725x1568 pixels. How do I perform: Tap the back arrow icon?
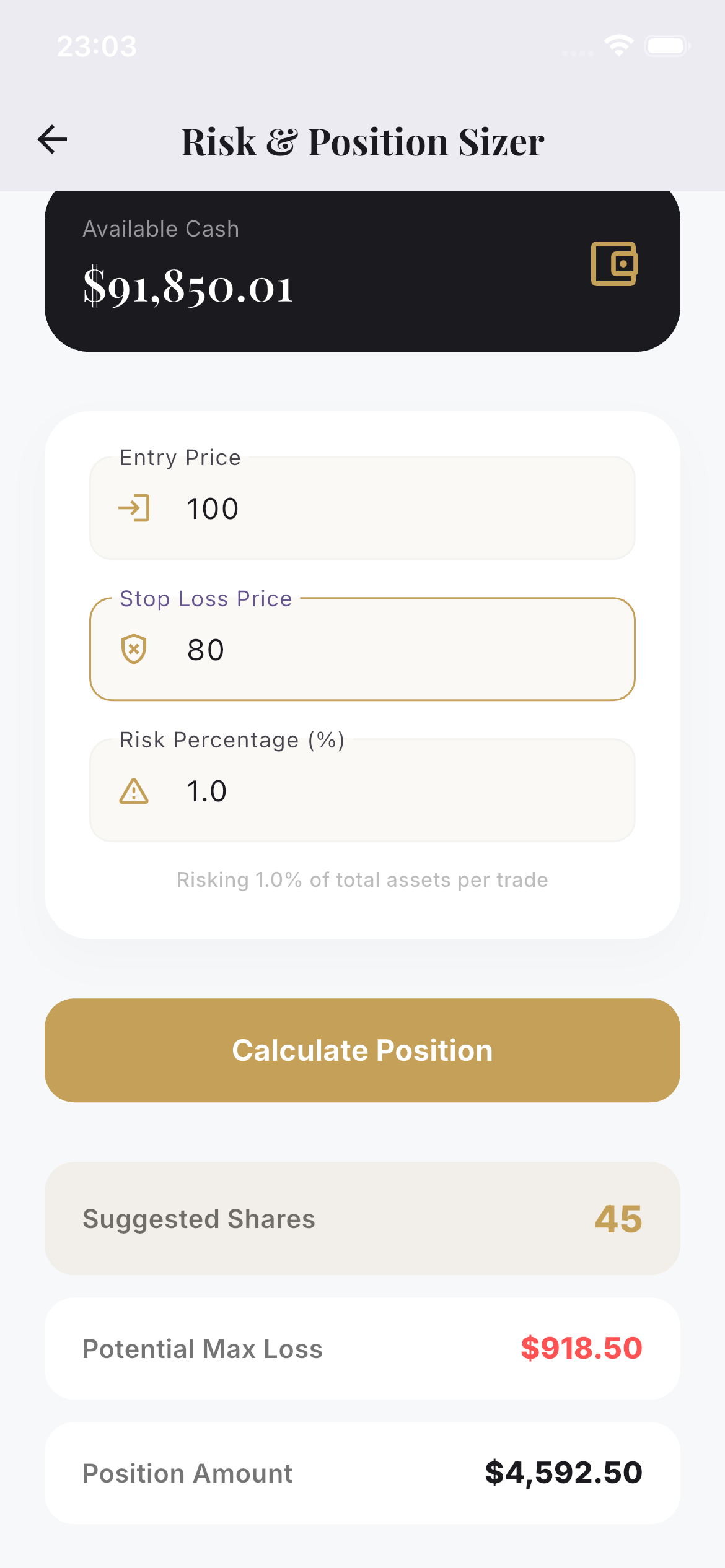coord(53,139)
